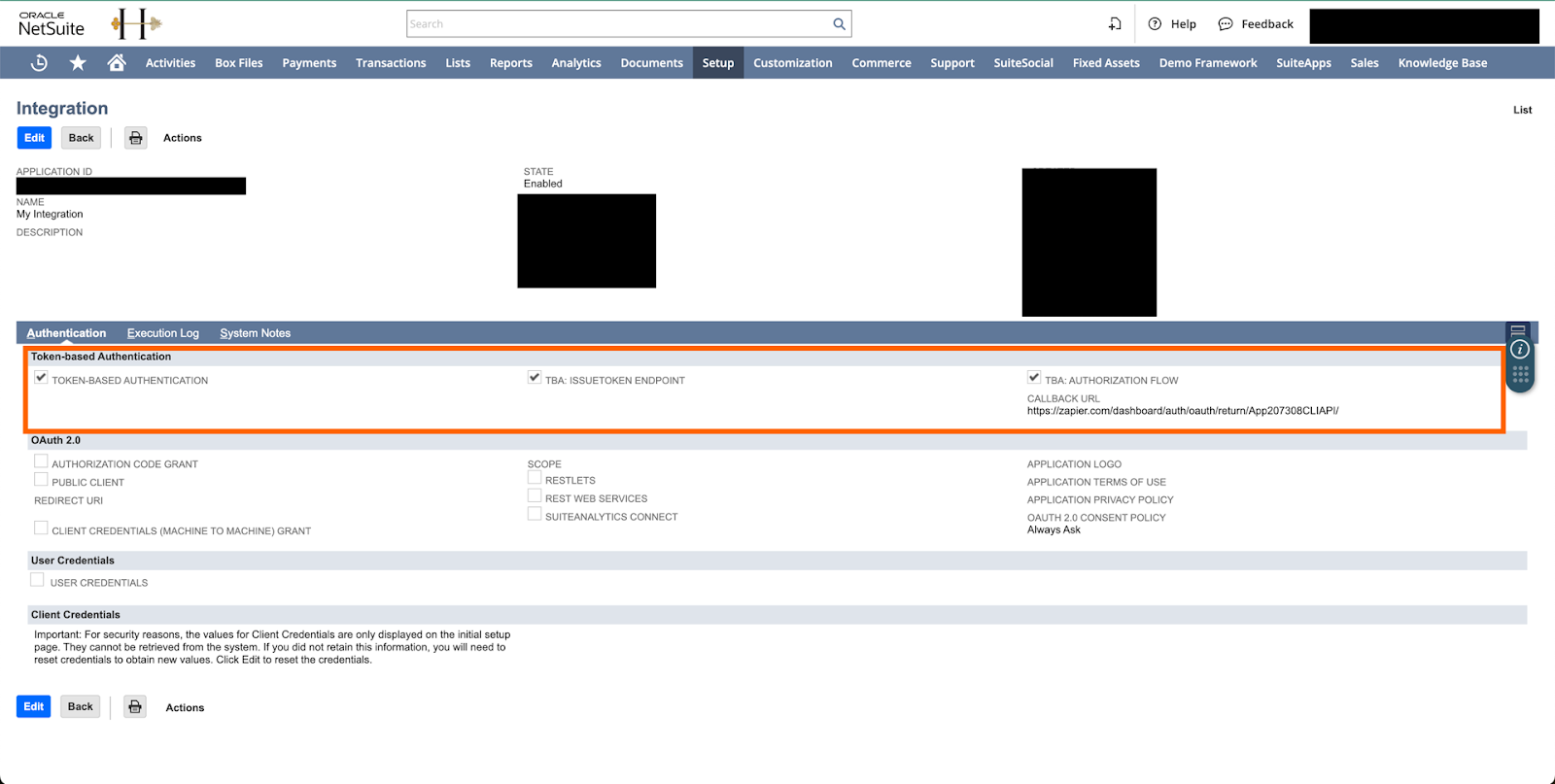Click the 'Enabled' state value
This screenshot has width=1555, height=784.
[x=543, y=184]
